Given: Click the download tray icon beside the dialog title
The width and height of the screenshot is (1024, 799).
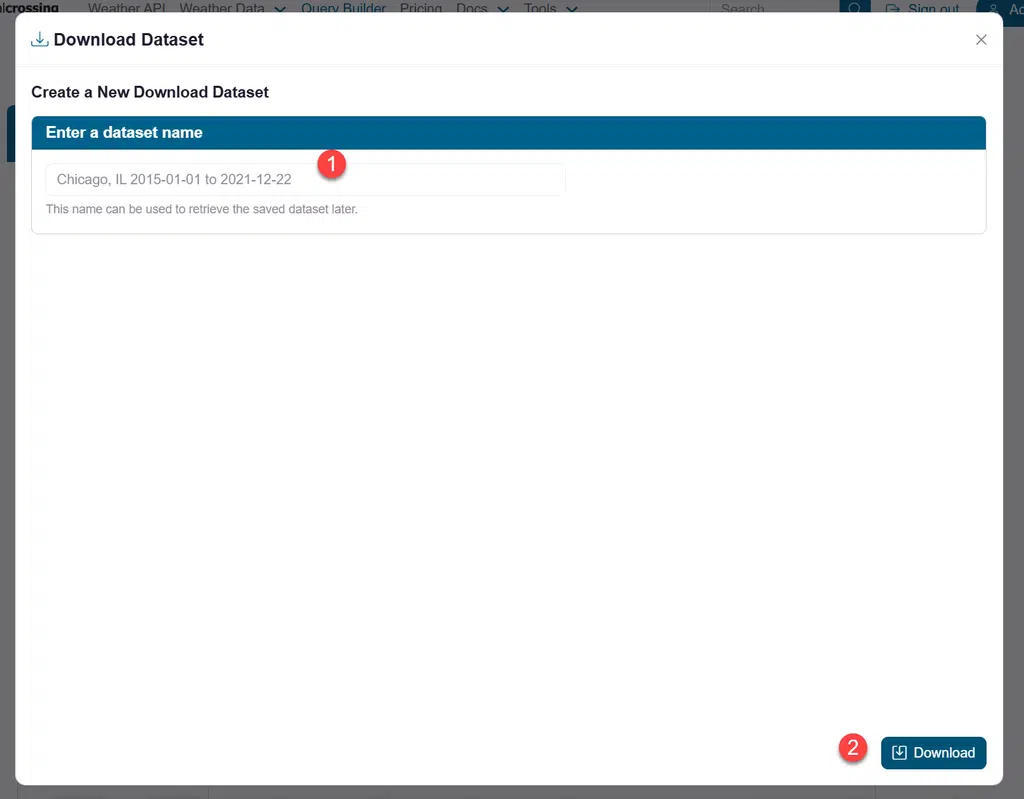Looking at the screenshot, I should (x=39, y=39).
